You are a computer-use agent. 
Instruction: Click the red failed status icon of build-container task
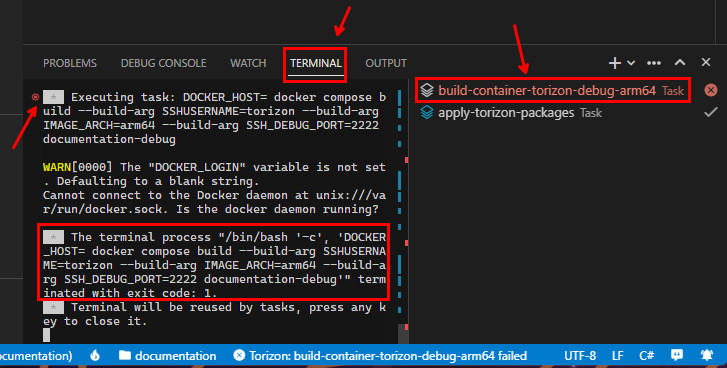point(710,90)
